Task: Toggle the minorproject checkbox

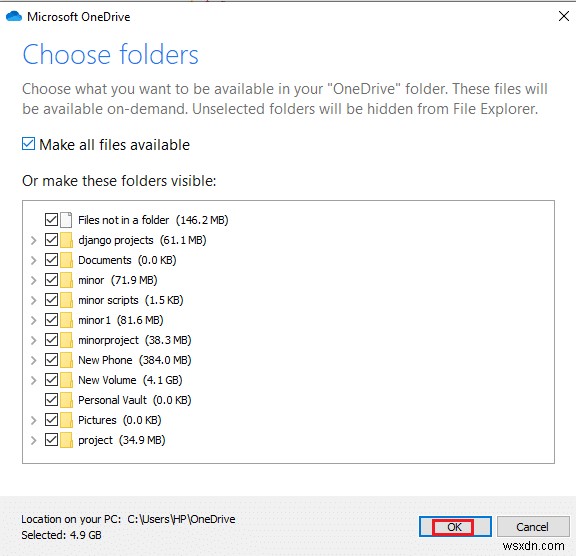Action: 51,340
